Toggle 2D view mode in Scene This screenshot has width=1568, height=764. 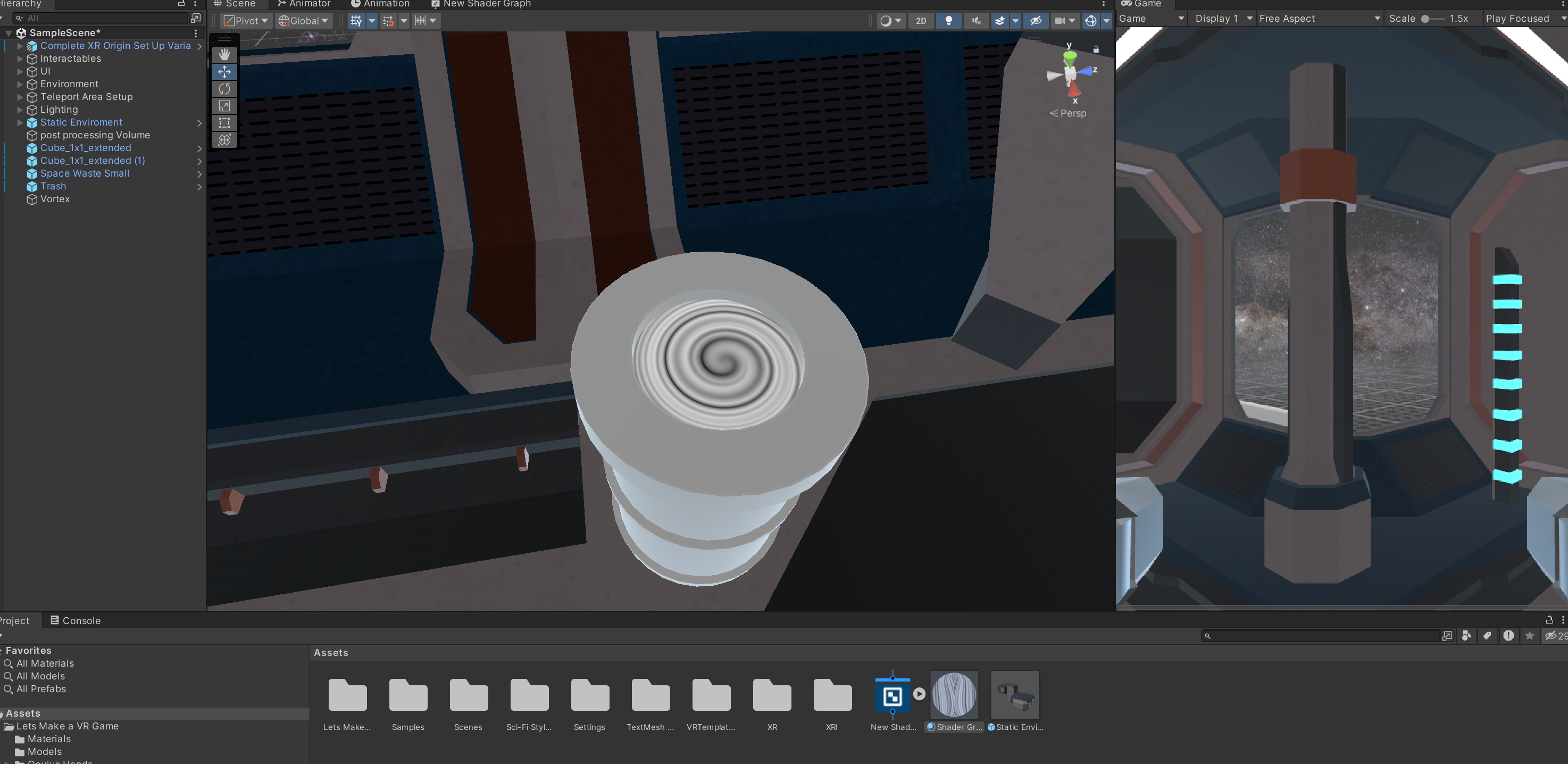[920, 21]
